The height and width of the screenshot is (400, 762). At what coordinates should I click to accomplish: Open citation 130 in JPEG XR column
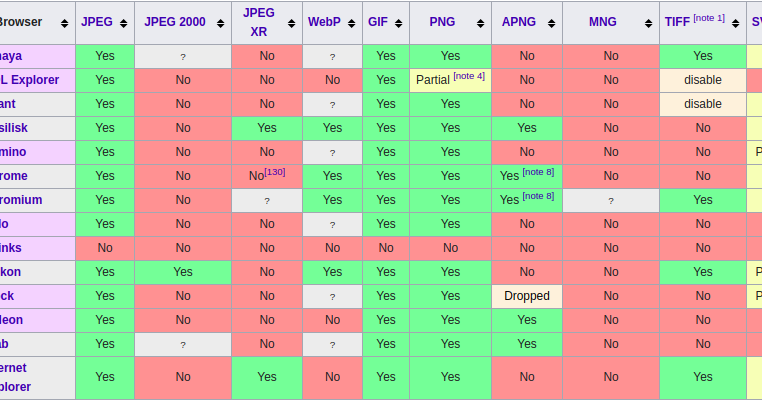(275, 172)
